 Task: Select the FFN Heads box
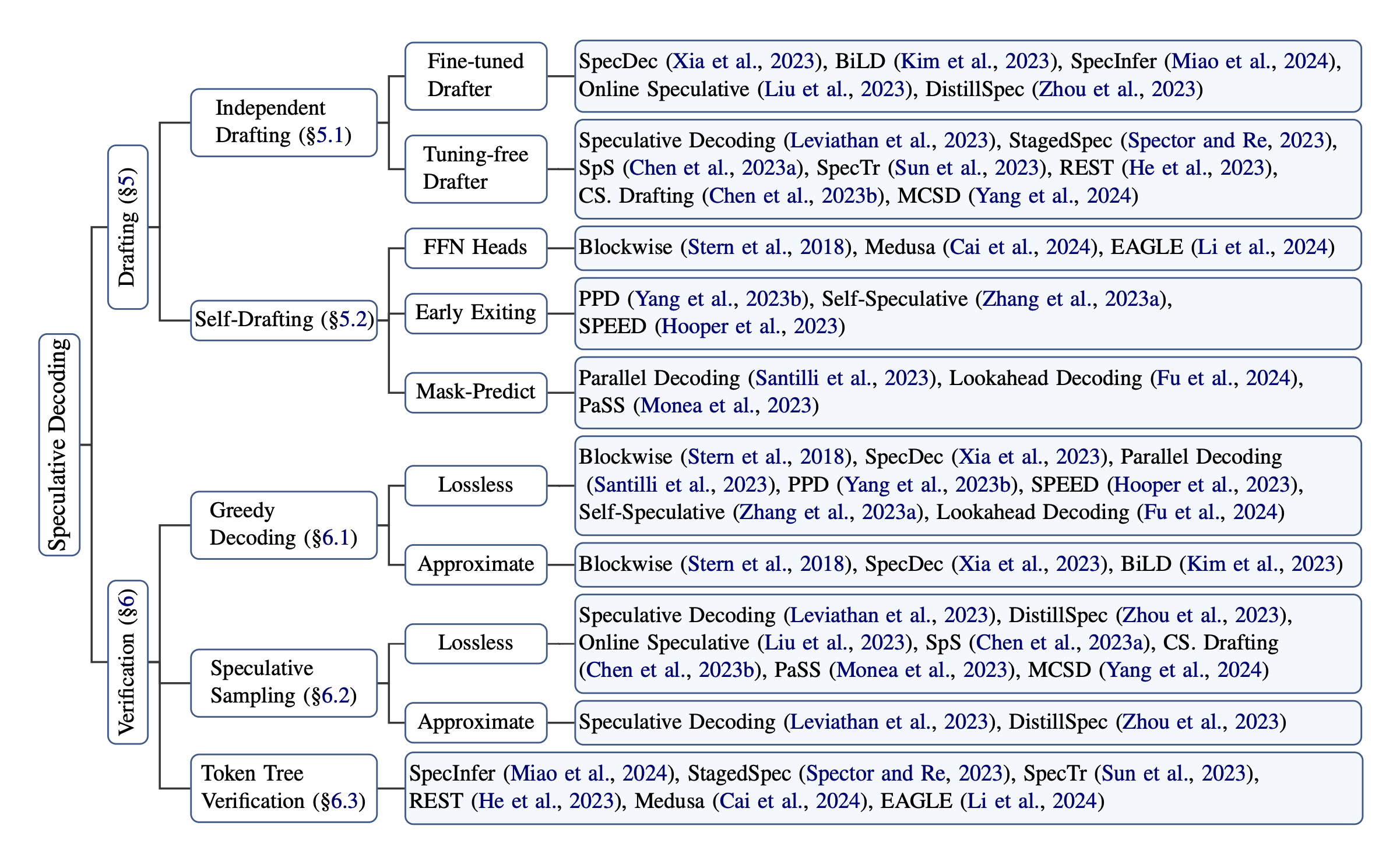tap(476, 248)
